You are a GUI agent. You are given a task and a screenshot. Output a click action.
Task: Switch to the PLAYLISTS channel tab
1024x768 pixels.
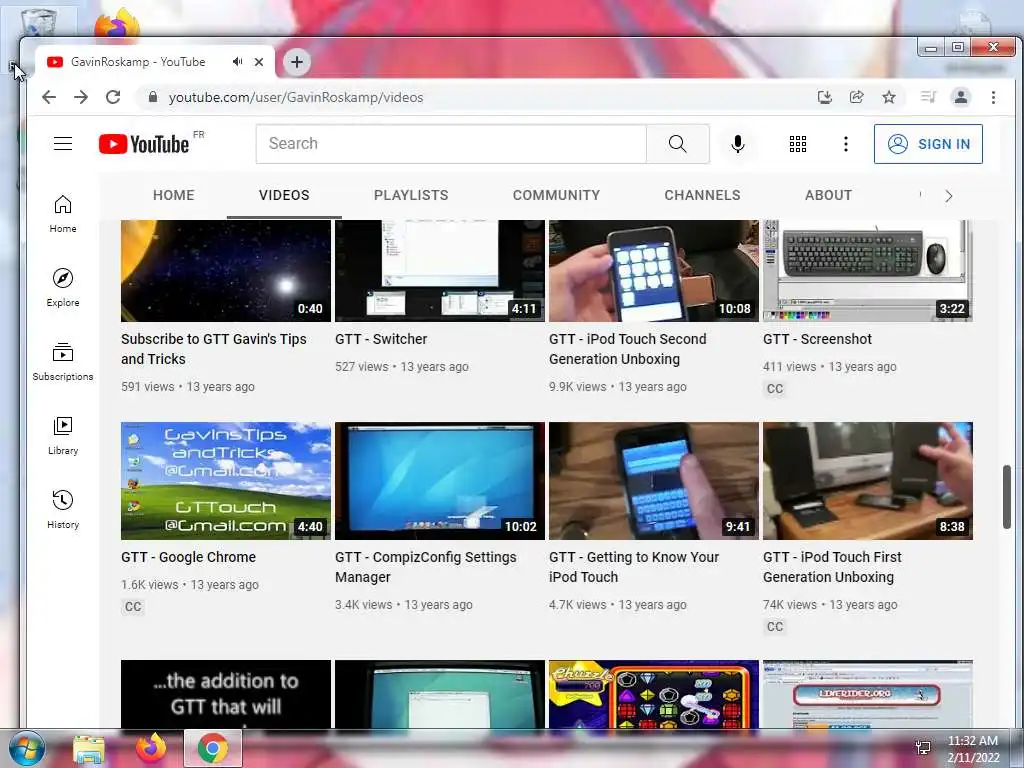click(411, 195)
